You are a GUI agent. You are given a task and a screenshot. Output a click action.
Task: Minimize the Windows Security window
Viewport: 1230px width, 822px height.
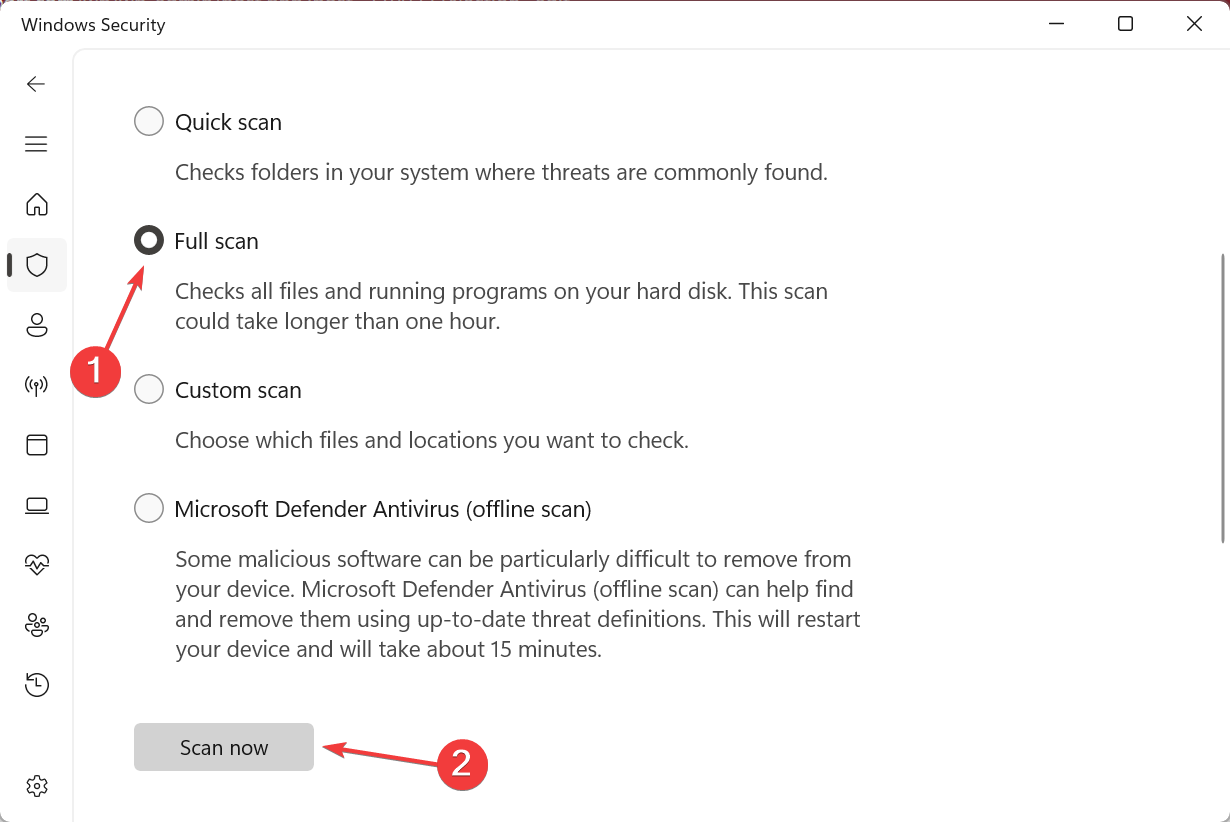point(1057,24)
